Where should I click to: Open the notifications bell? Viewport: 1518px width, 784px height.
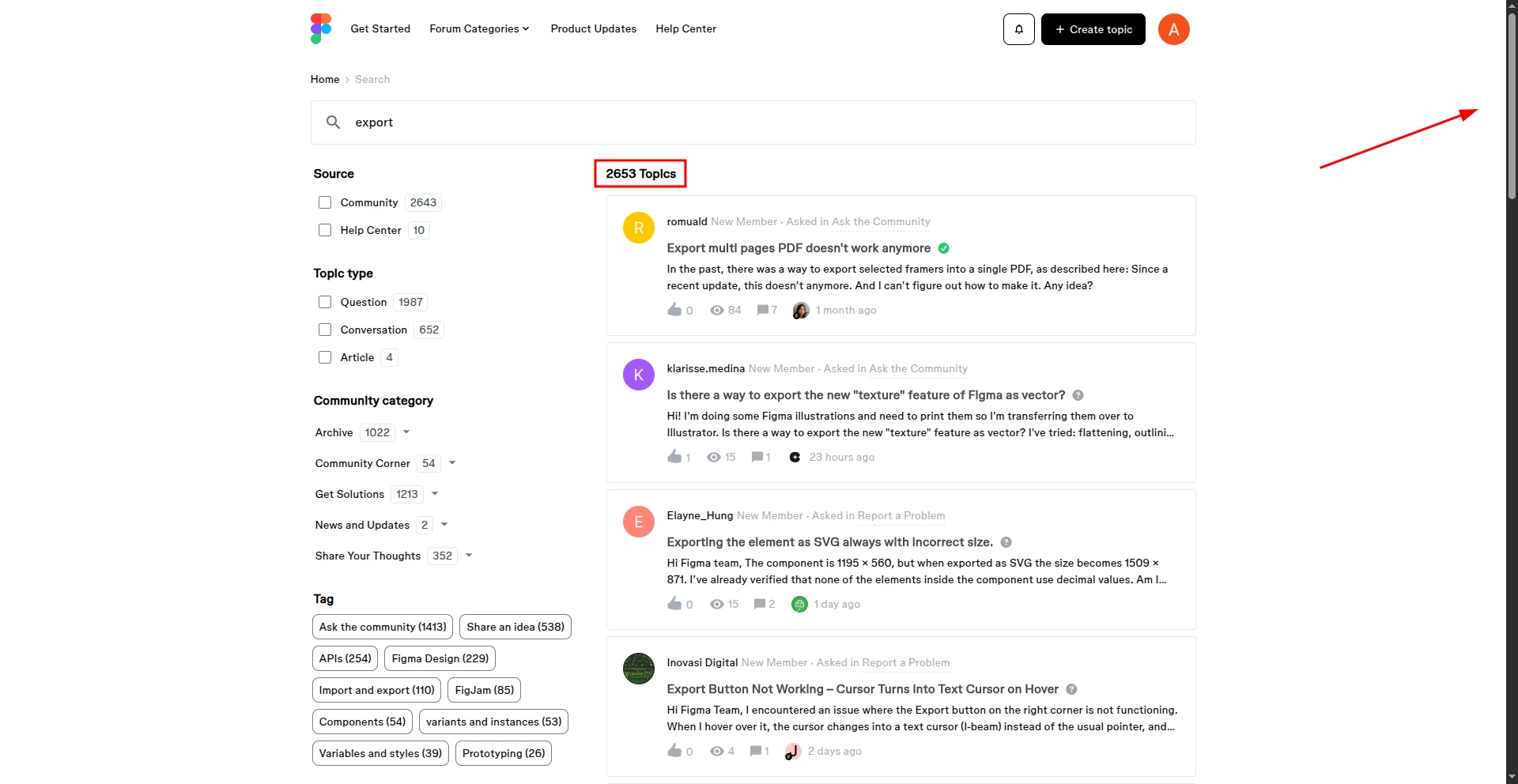1018,29
